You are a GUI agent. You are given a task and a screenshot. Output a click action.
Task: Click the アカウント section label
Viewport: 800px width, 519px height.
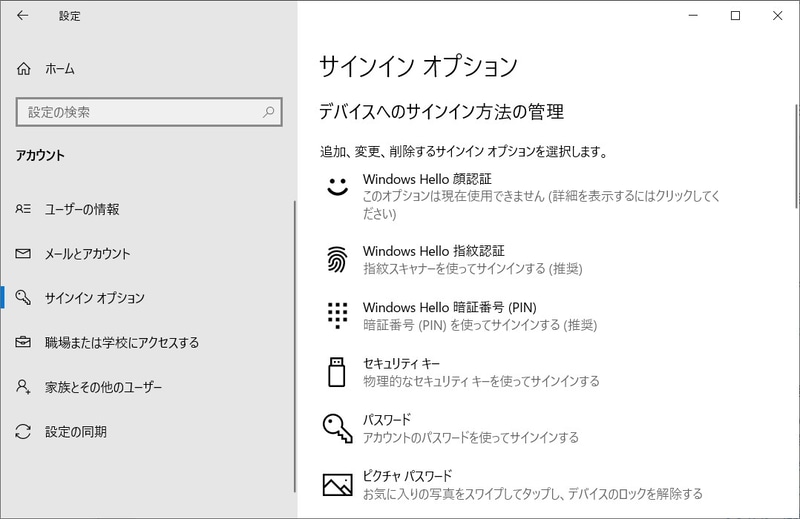pos(40,155)
